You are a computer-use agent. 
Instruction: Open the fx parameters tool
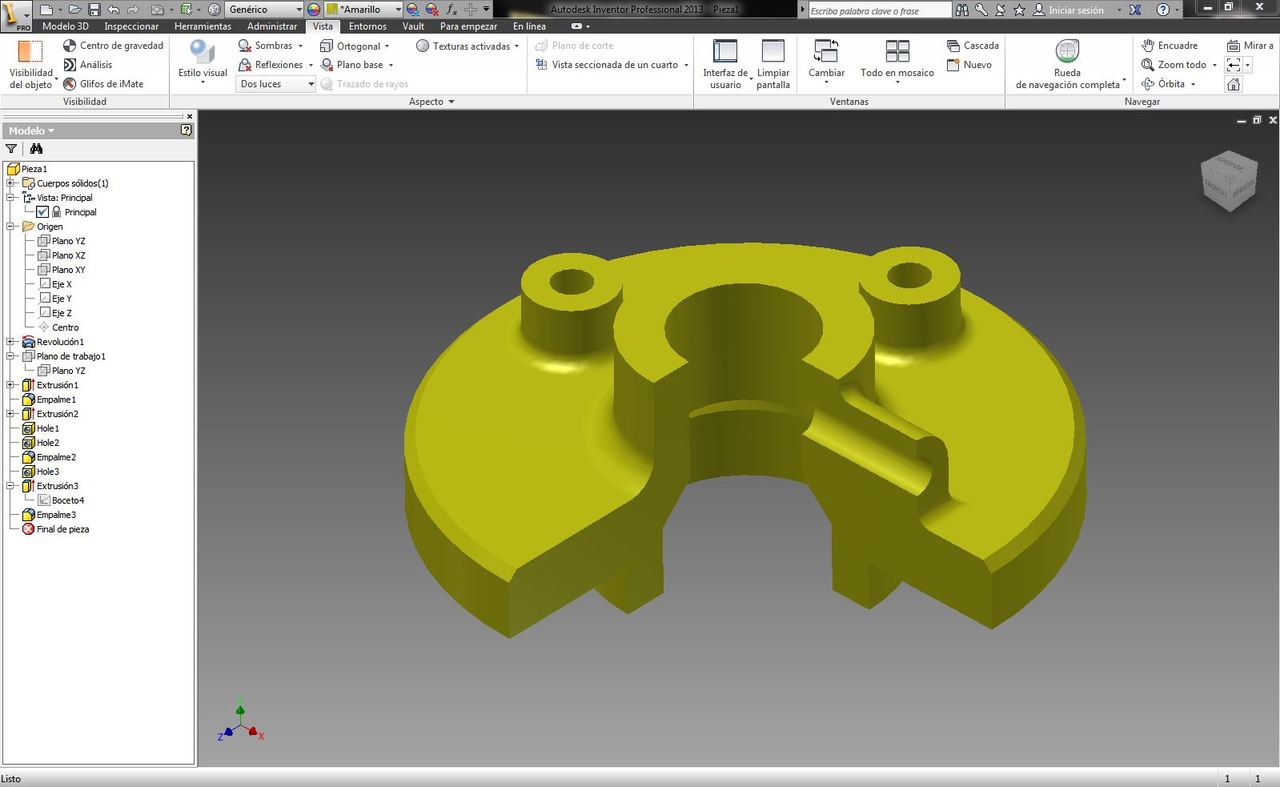pyautogui.click(x=451, y=9)
